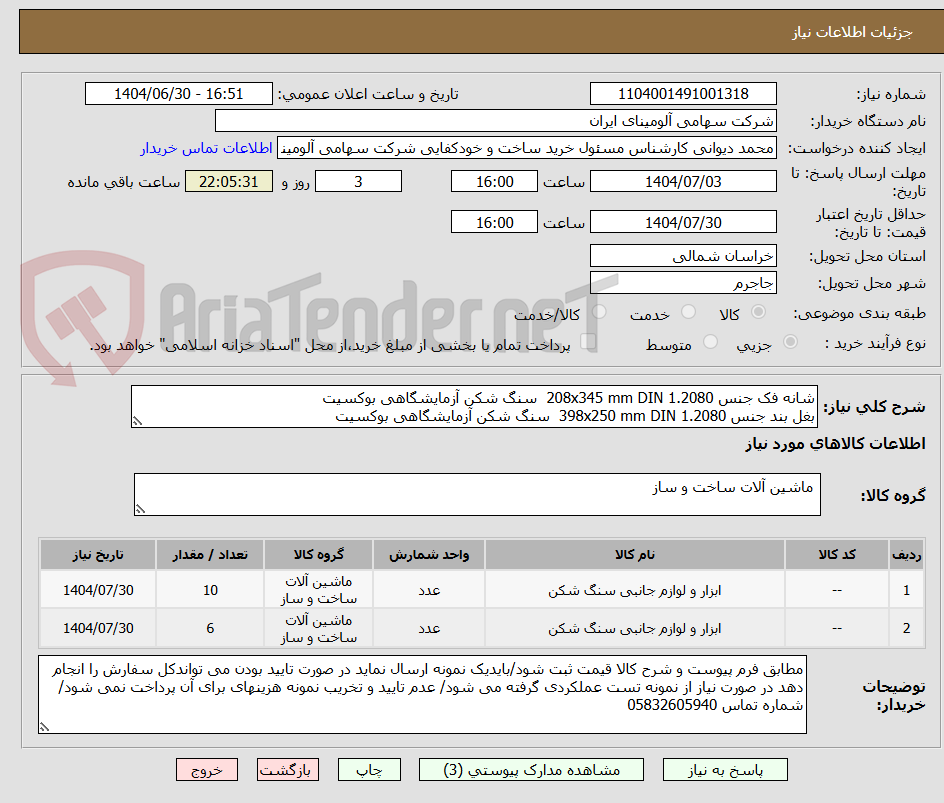
Task: Click the شماره نیاز number field
Action: click(686, 93)
